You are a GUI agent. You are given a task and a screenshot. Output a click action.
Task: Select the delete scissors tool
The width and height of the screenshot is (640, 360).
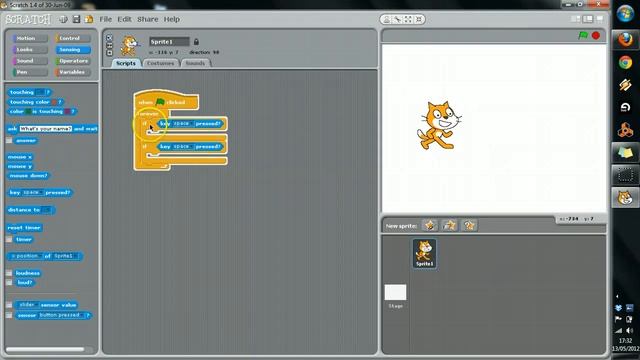[x=397, y=20]
